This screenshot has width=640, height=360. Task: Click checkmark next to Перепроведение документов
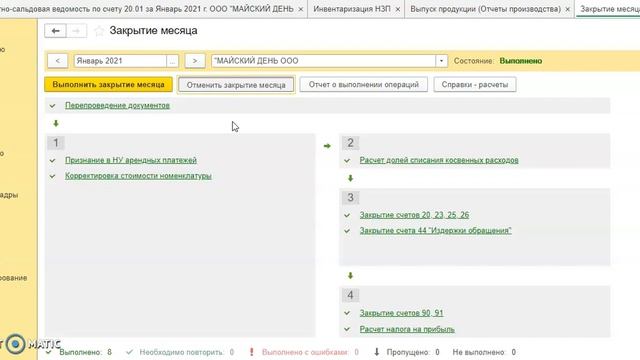click(x=52, y=106)
